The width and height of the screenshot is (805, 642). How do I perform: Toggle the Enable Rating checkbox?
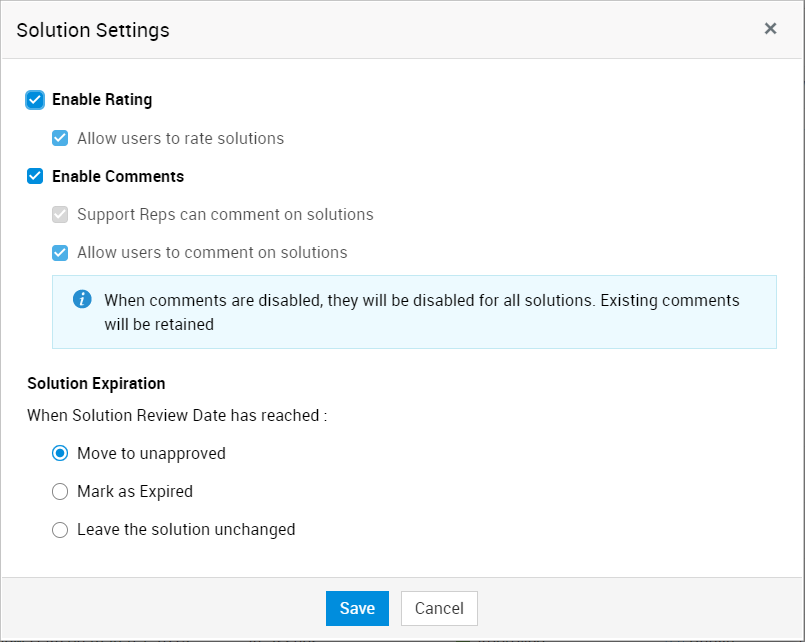click(35, 100)
